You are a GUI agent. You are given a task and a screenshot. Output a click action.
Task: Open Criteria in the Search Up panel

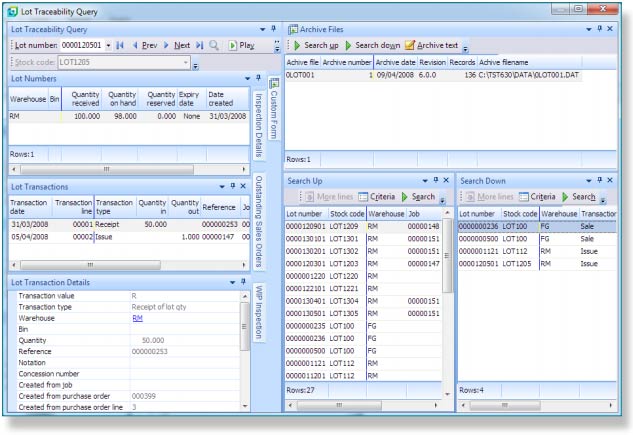click(x=375, y=197)
